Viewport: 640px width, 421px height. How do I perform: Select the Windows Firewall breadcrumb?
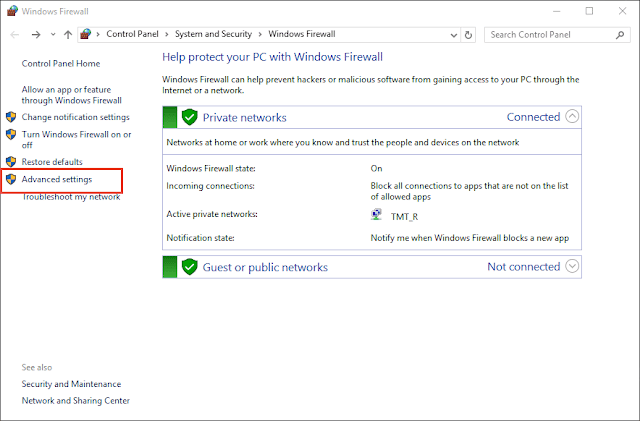(302, 34)
